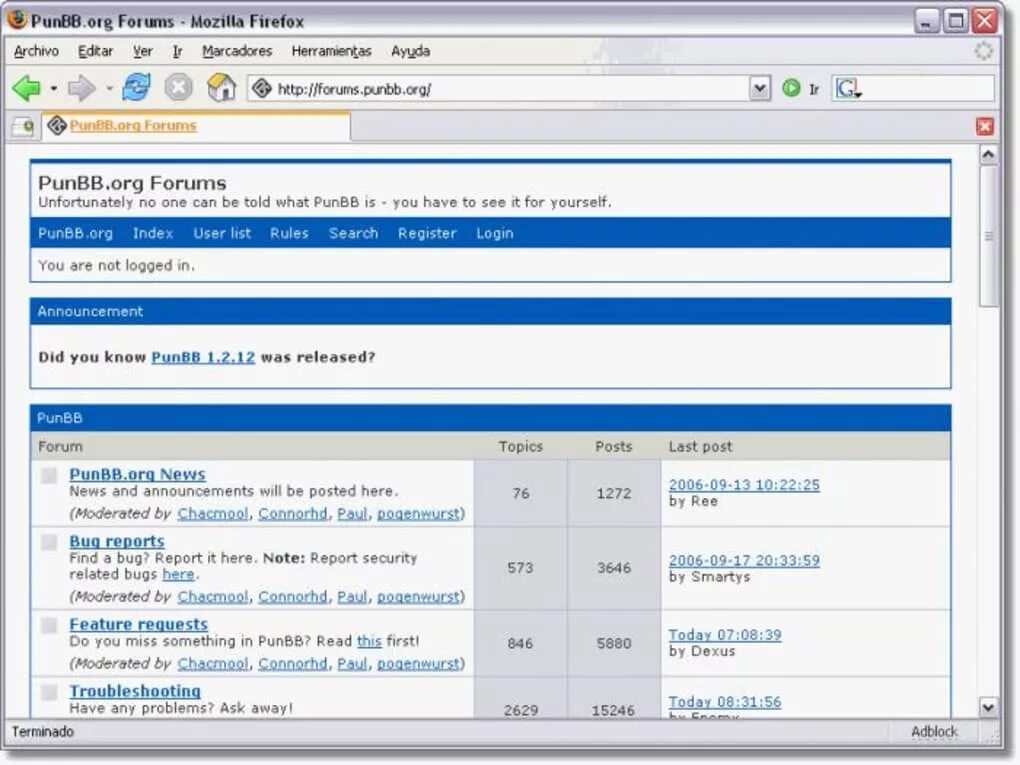Open a new tab with tab bar icon
Image resolution: width=1020 pixels, height=765 pixels.
(23, 126)
